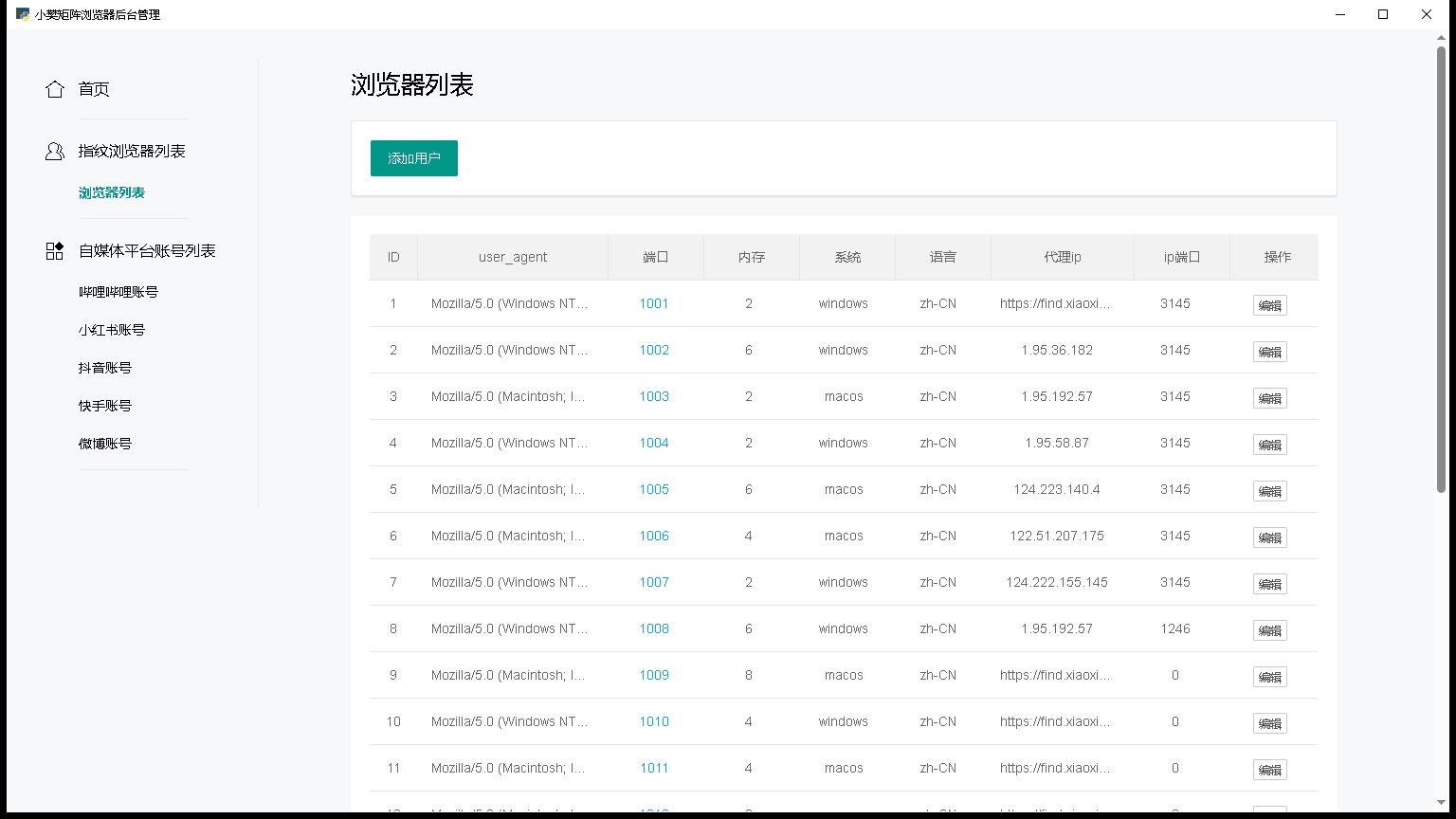Image resolution: width=1456 pixels, height=819 pixels.
Task: Select the 快手账号 entry
Action: point(105,406)
